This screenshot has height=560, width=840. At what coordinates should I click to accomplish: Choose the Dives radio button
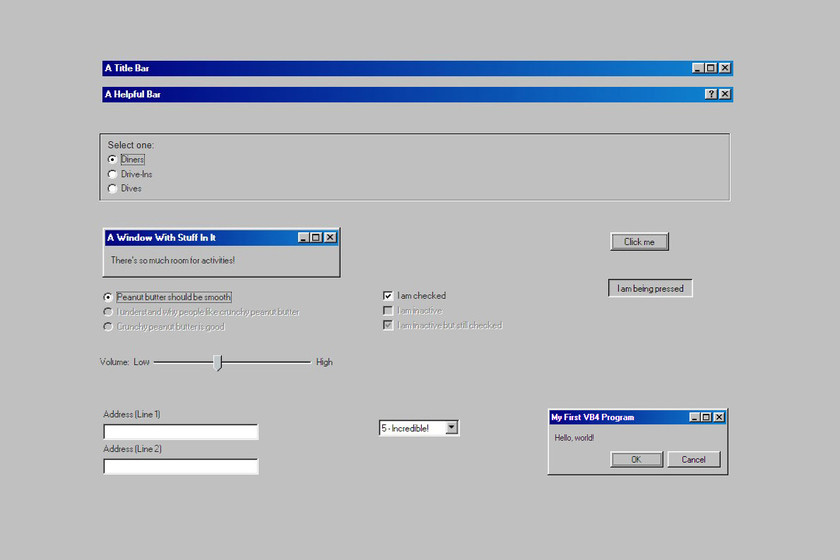click(112, 188)
